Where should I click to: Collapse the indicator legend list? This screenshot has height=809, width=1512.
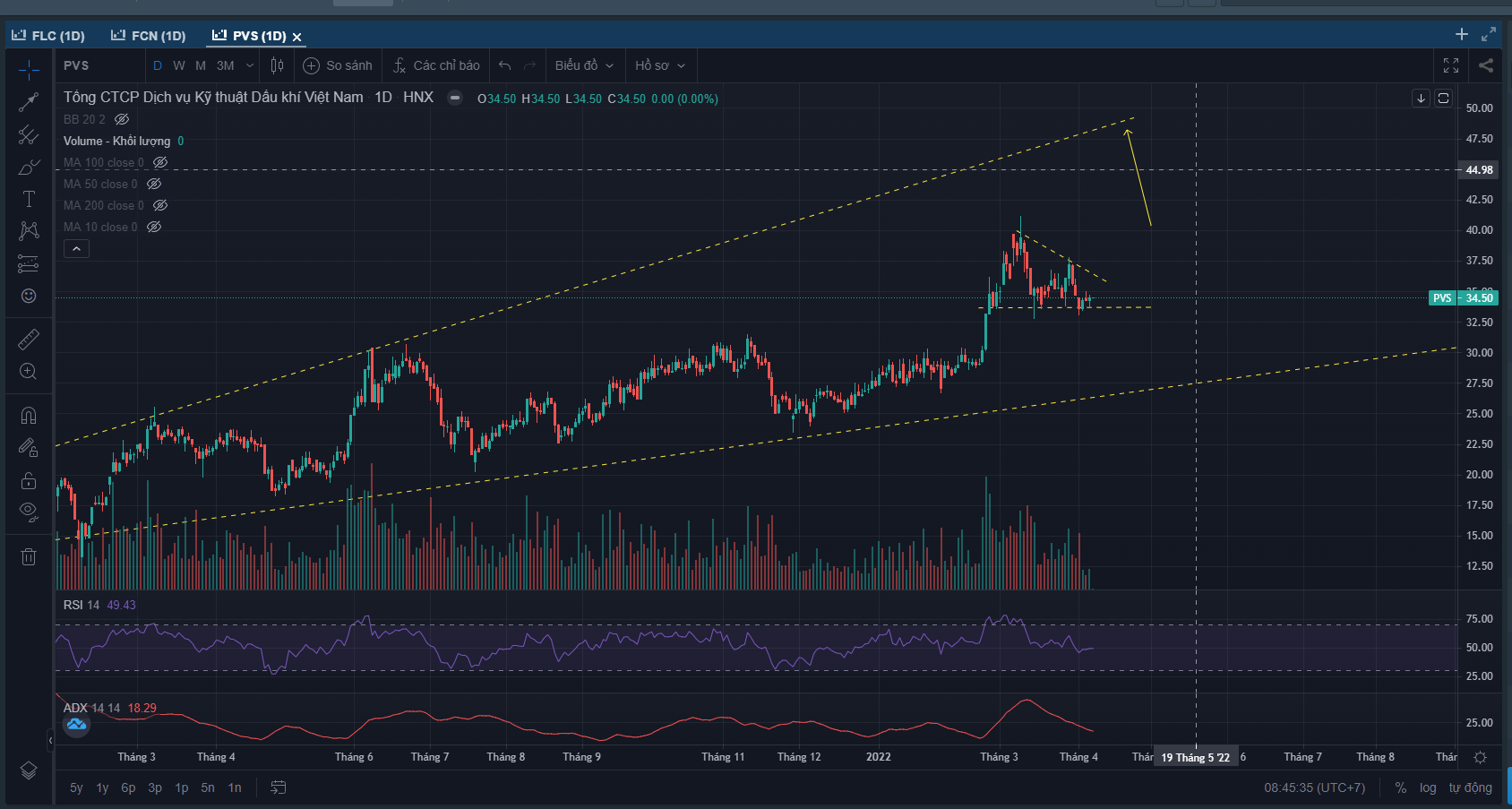(76, 249)
